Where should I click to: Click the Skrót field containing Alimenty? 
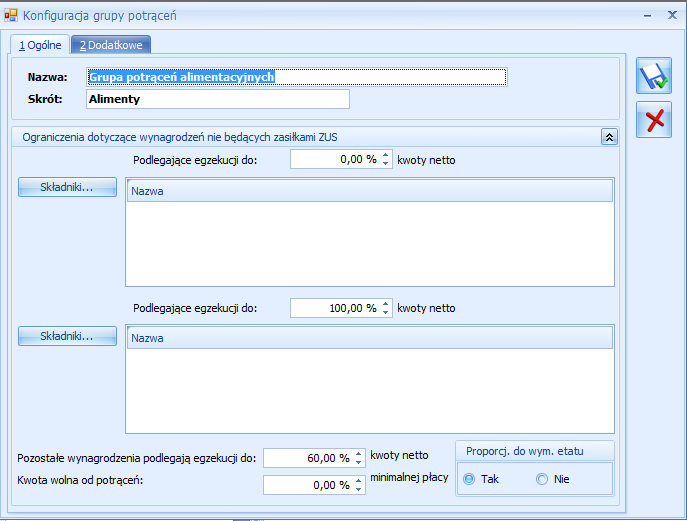(x=218, y=99)
